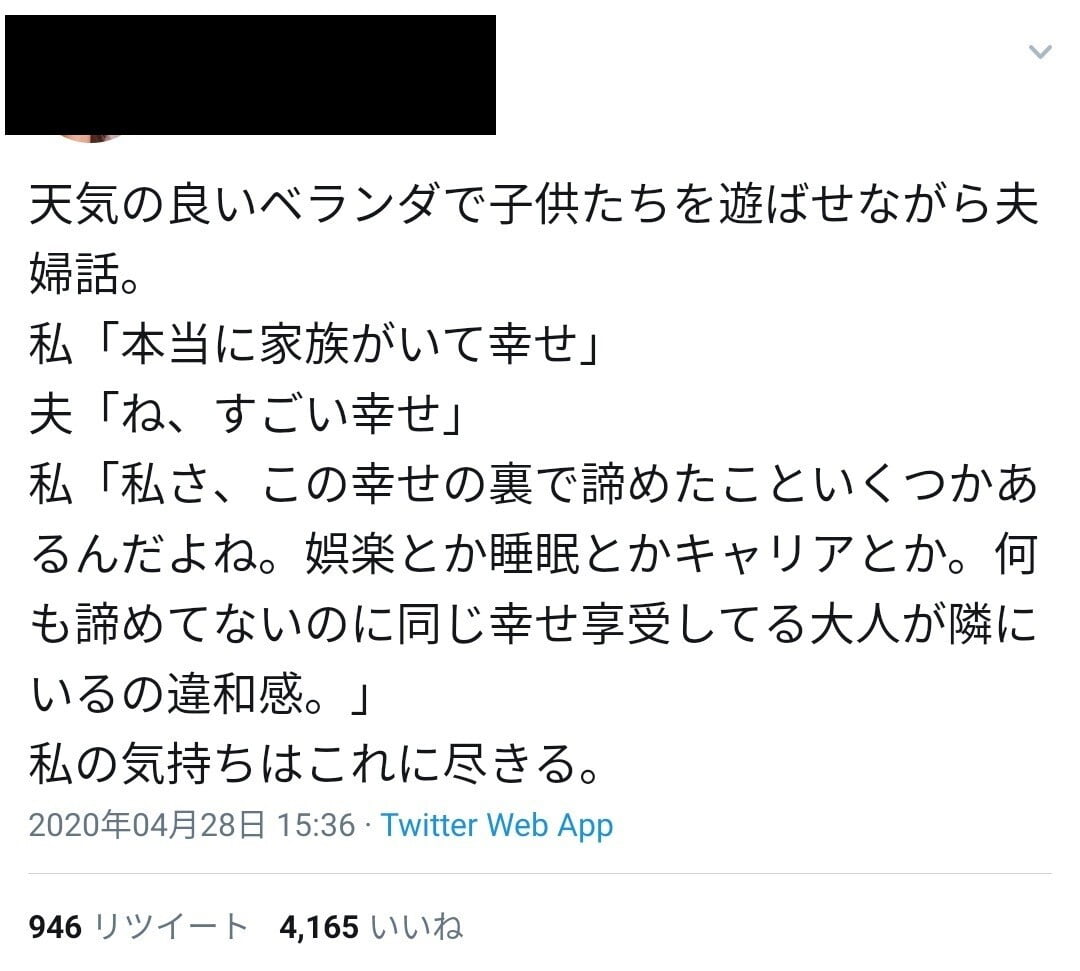
Task: Click the profile avatar below the redacted header
Action: point(92,137)
